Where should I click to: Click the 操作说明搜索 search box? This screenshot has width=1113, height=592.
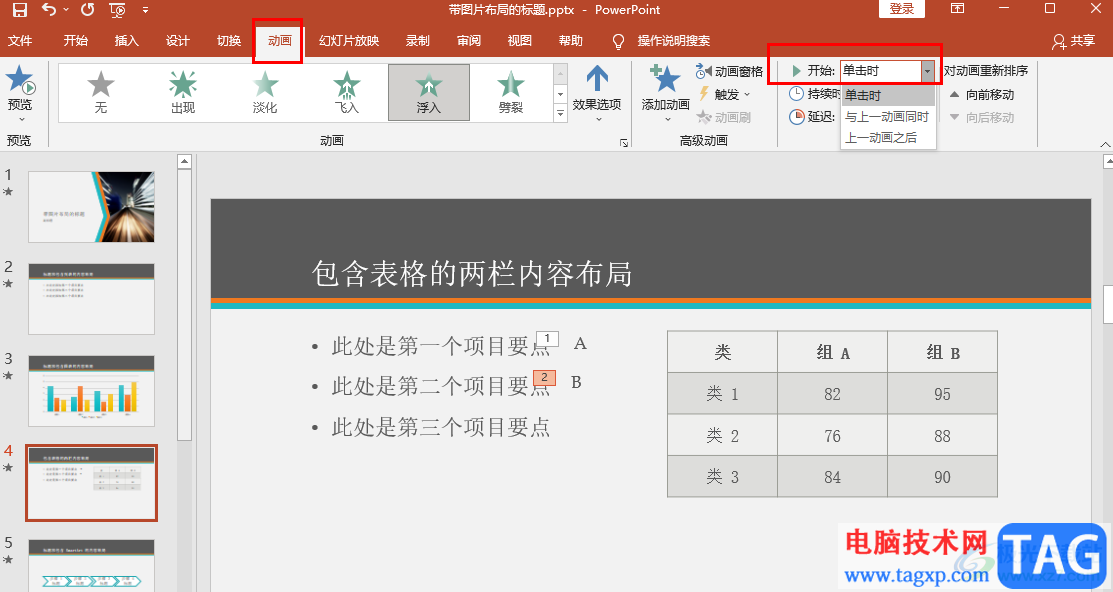click(673, 40)
